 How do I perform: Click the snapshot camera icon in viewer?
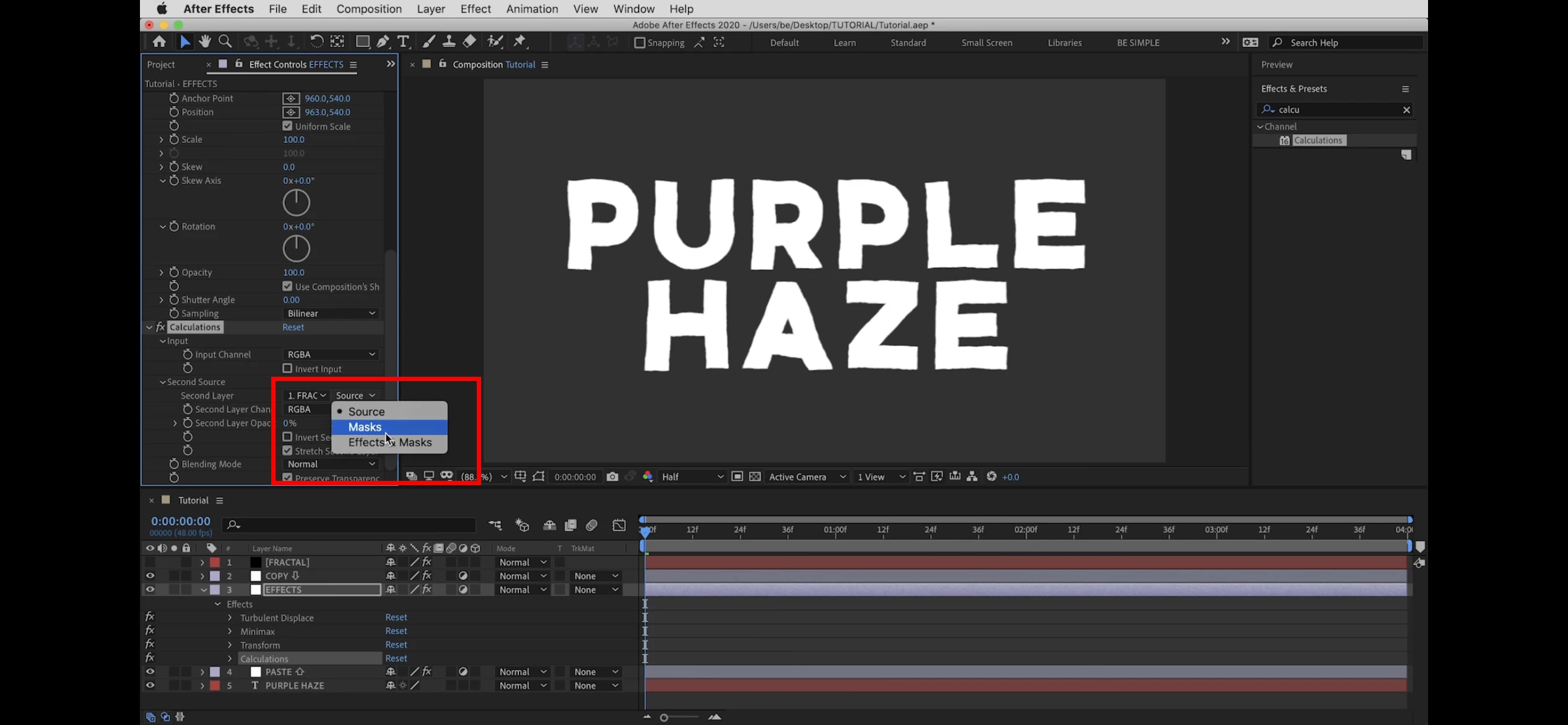pyautogui.click(x=612, y=477)
